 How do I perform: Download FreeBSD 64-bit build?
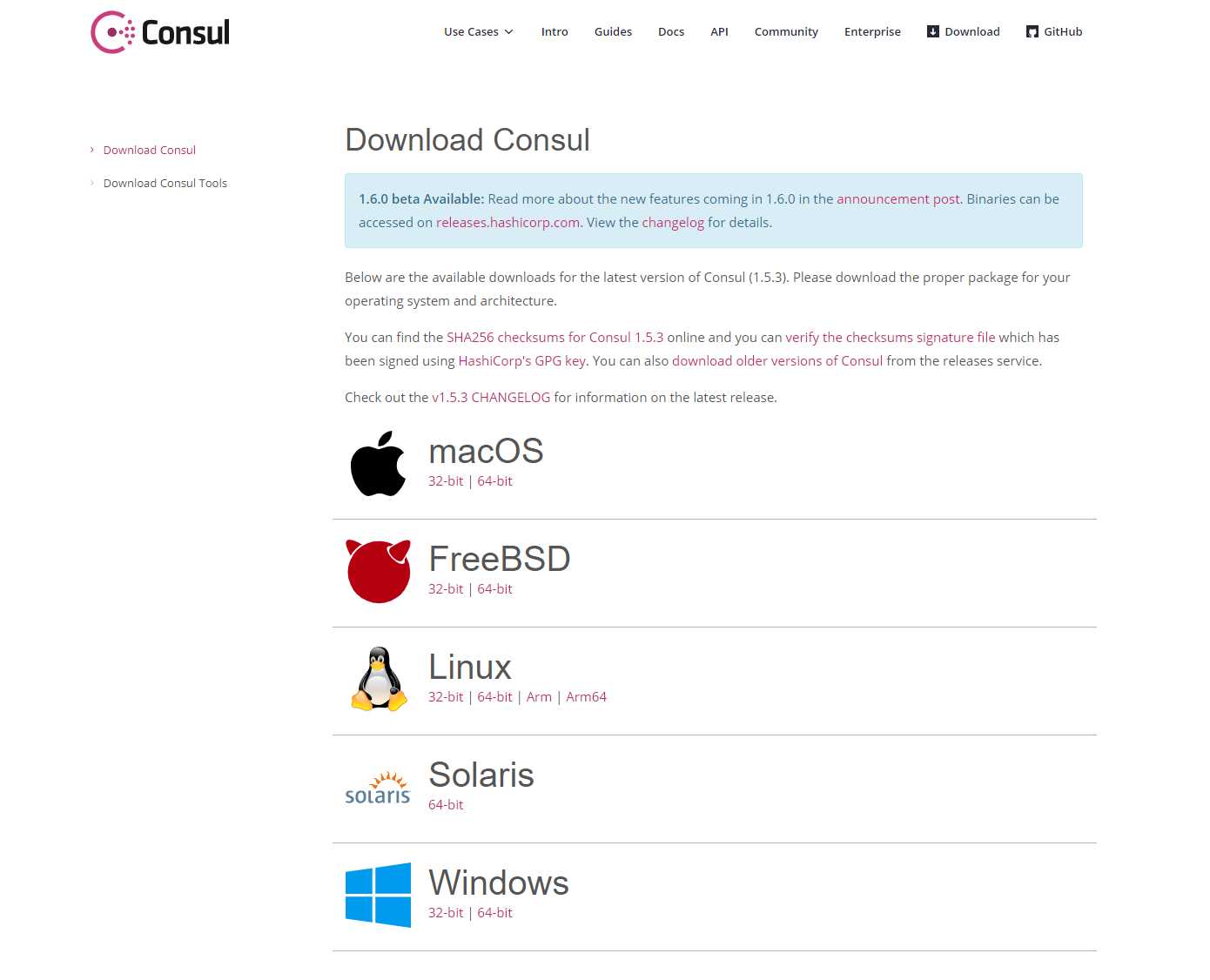[494, 588]
